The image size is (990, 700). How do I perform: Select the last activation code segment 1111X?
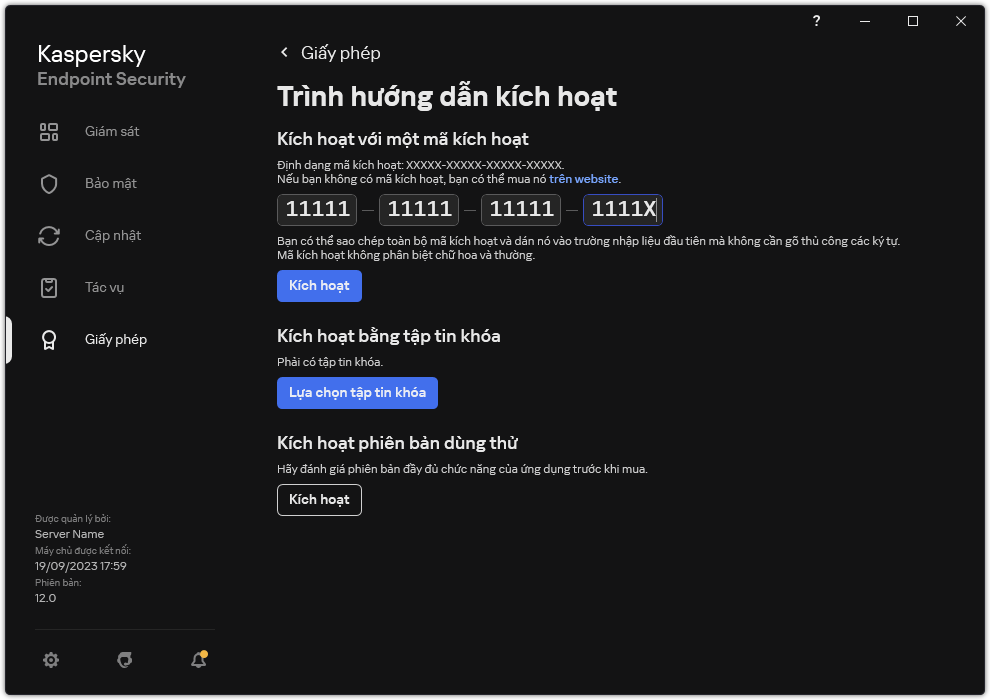[x=622, y=209]
